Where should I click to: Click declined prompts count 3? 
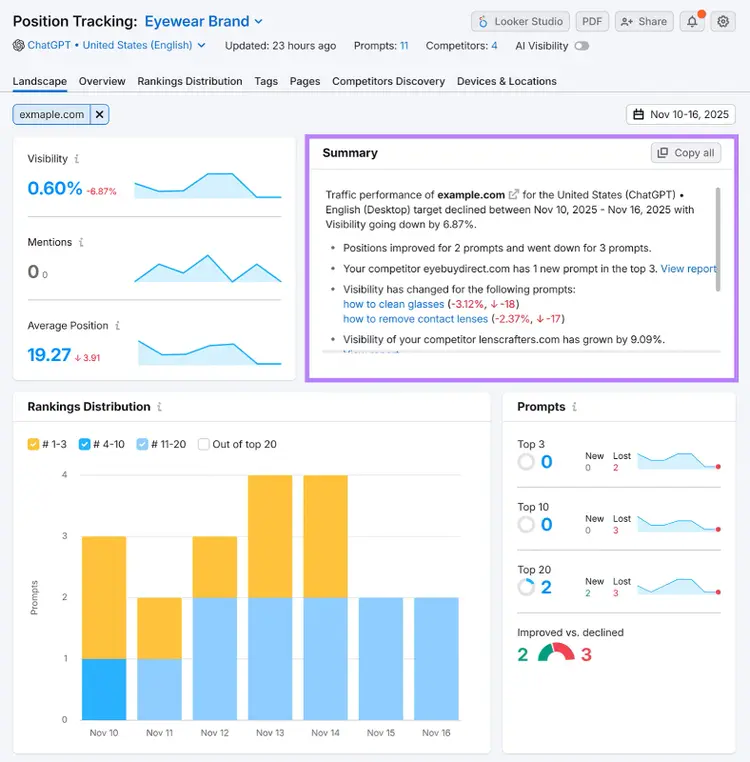(586, 655)
